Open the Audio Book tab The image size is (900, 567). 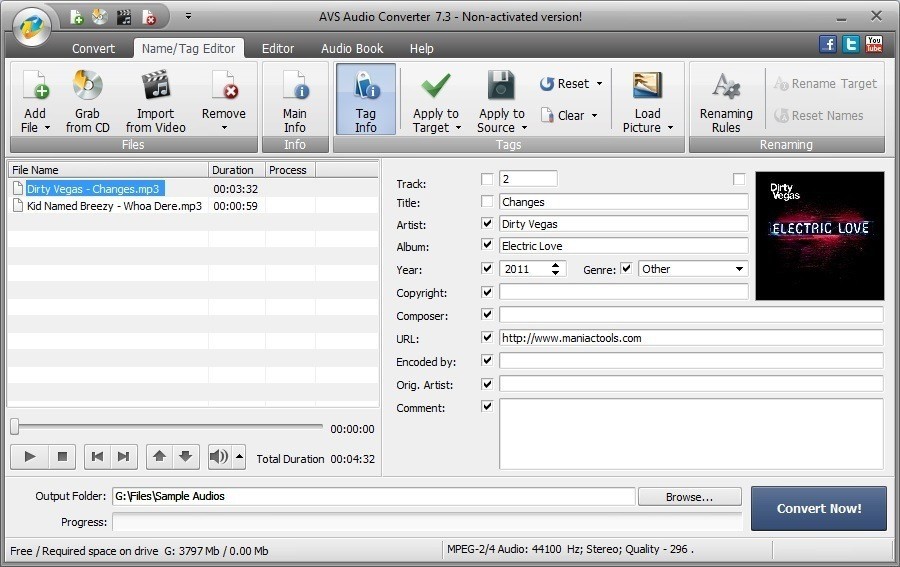(x=352, y=49)
